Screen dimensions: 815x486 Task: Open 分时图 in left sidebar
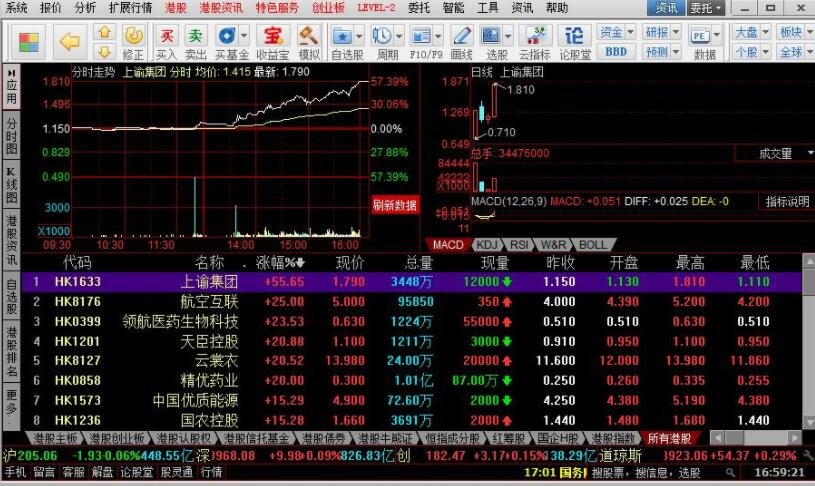tap(11, 136)
